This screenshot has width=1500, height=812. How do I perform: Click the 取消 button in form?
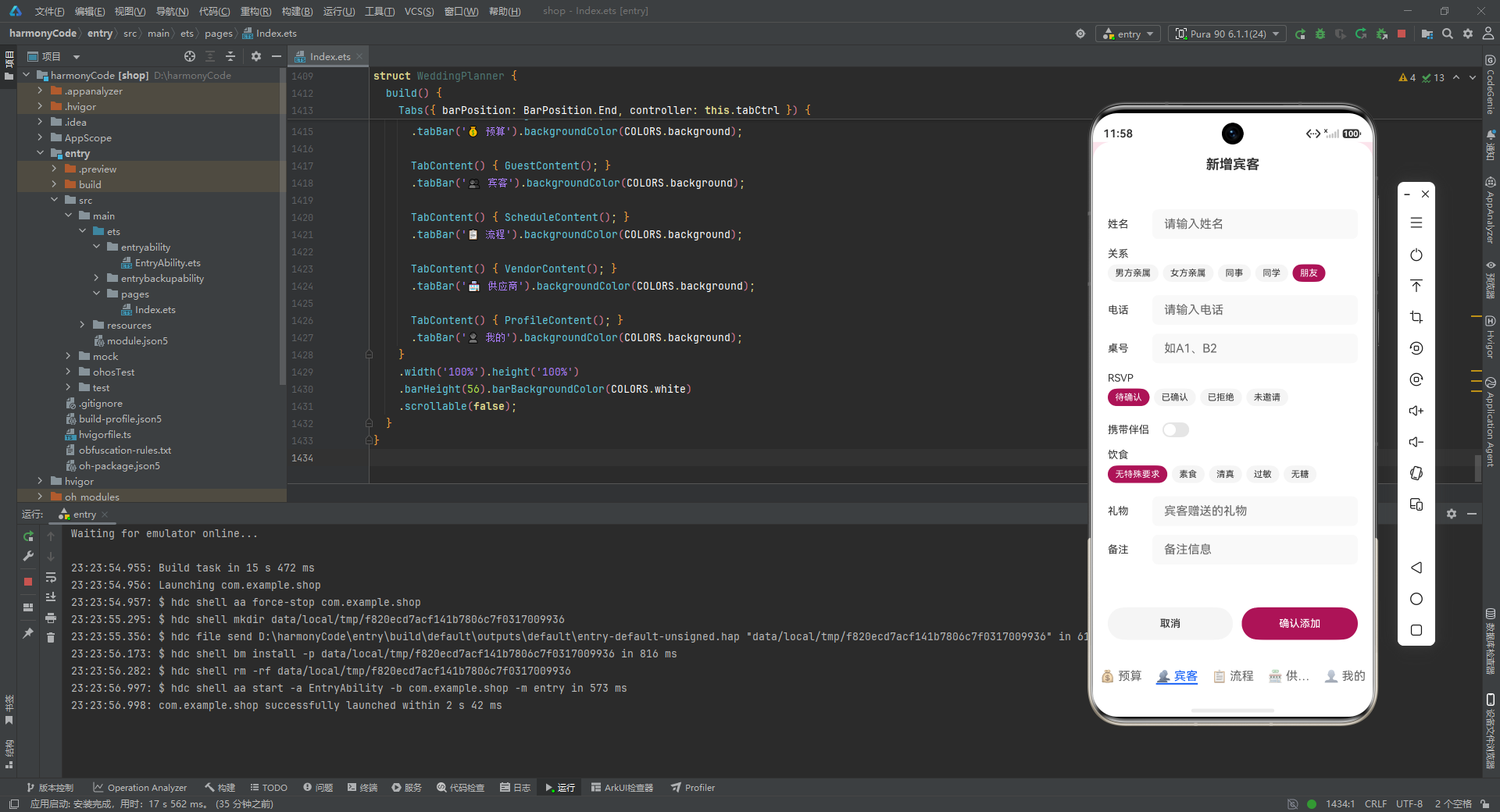coord(1170,623)
